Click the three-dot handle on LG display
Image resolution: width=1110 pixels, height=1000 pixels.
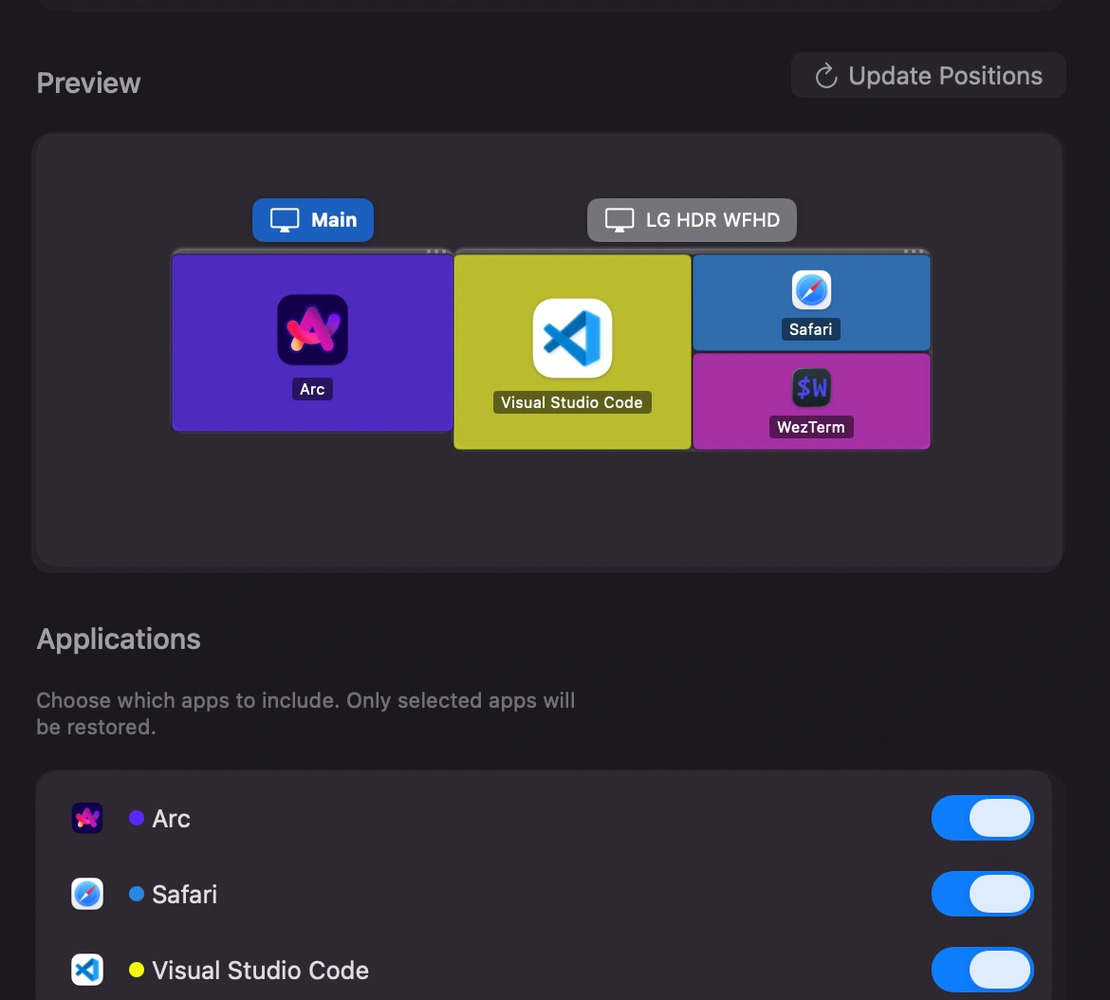[x=913, y=251]
